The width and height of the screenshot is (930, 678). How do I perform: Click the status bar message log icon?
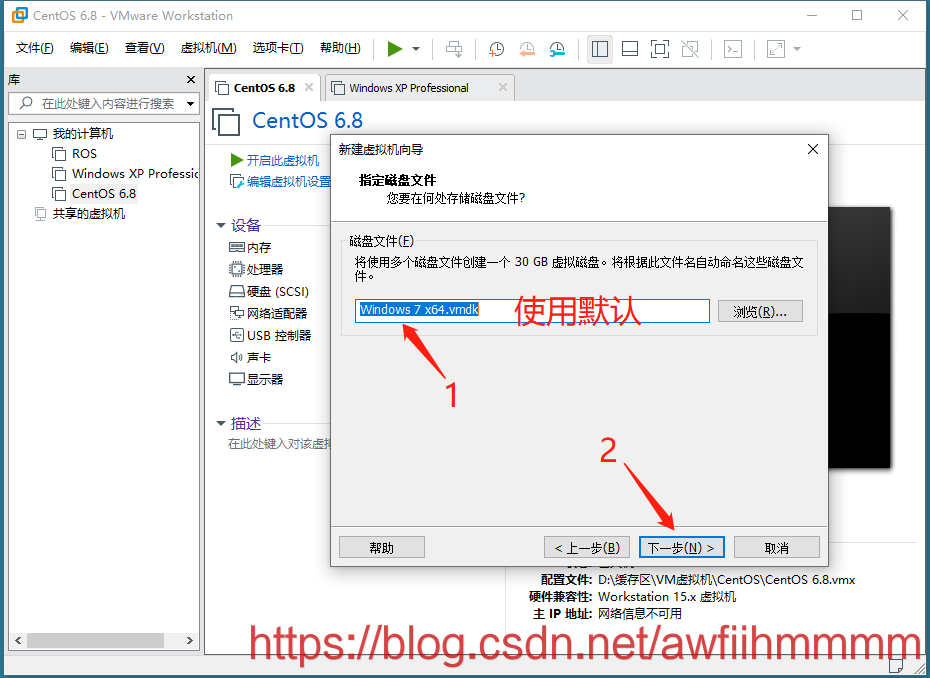pos(896,666)
